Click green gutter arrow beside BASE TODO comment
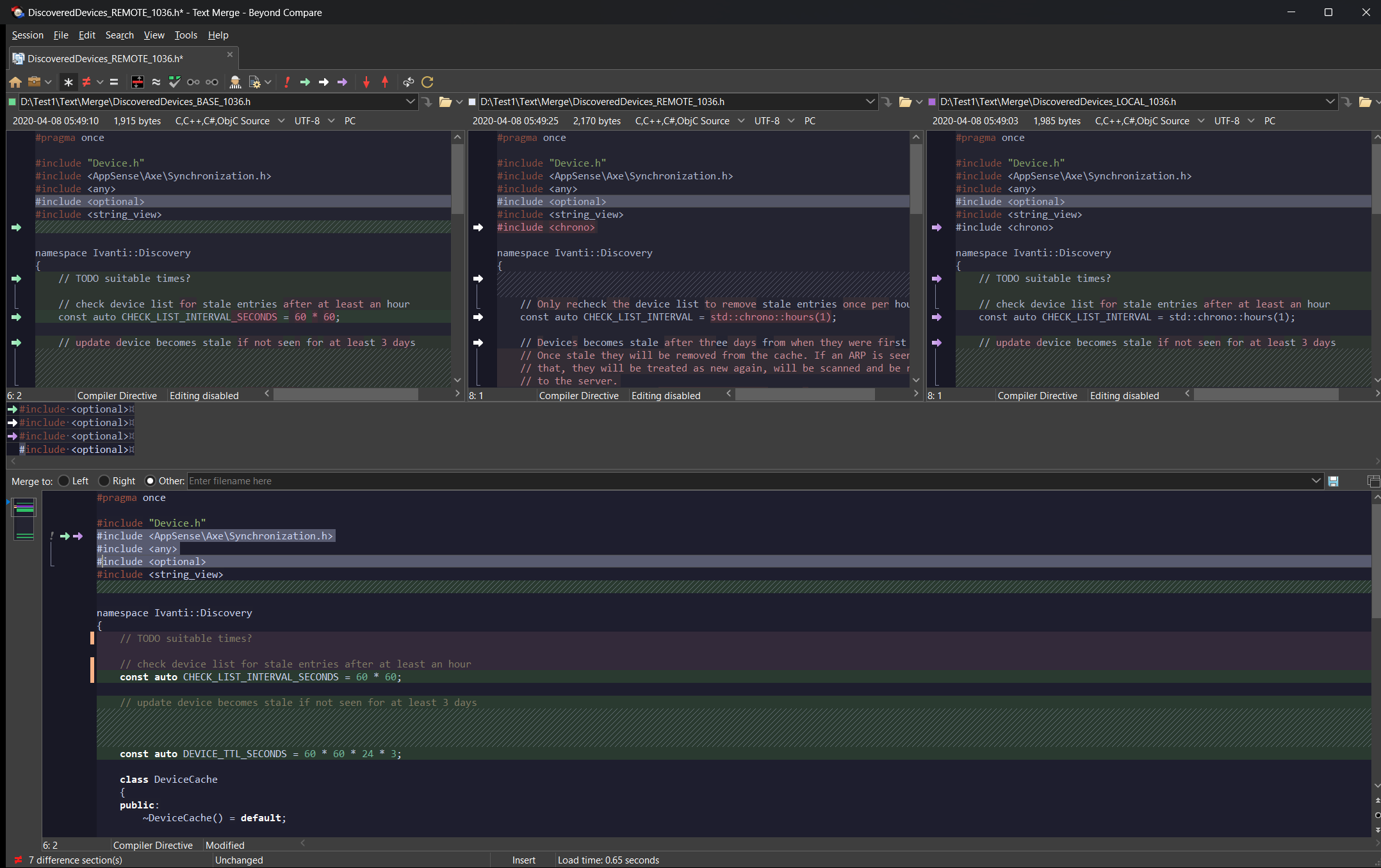Screen dimensions: 1381x868 17,279
